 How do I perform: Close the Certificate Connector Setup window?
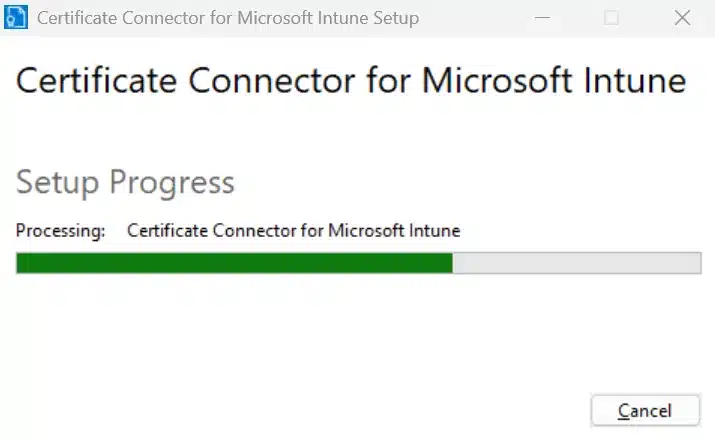pyautogui.click(x=683, y=18)
